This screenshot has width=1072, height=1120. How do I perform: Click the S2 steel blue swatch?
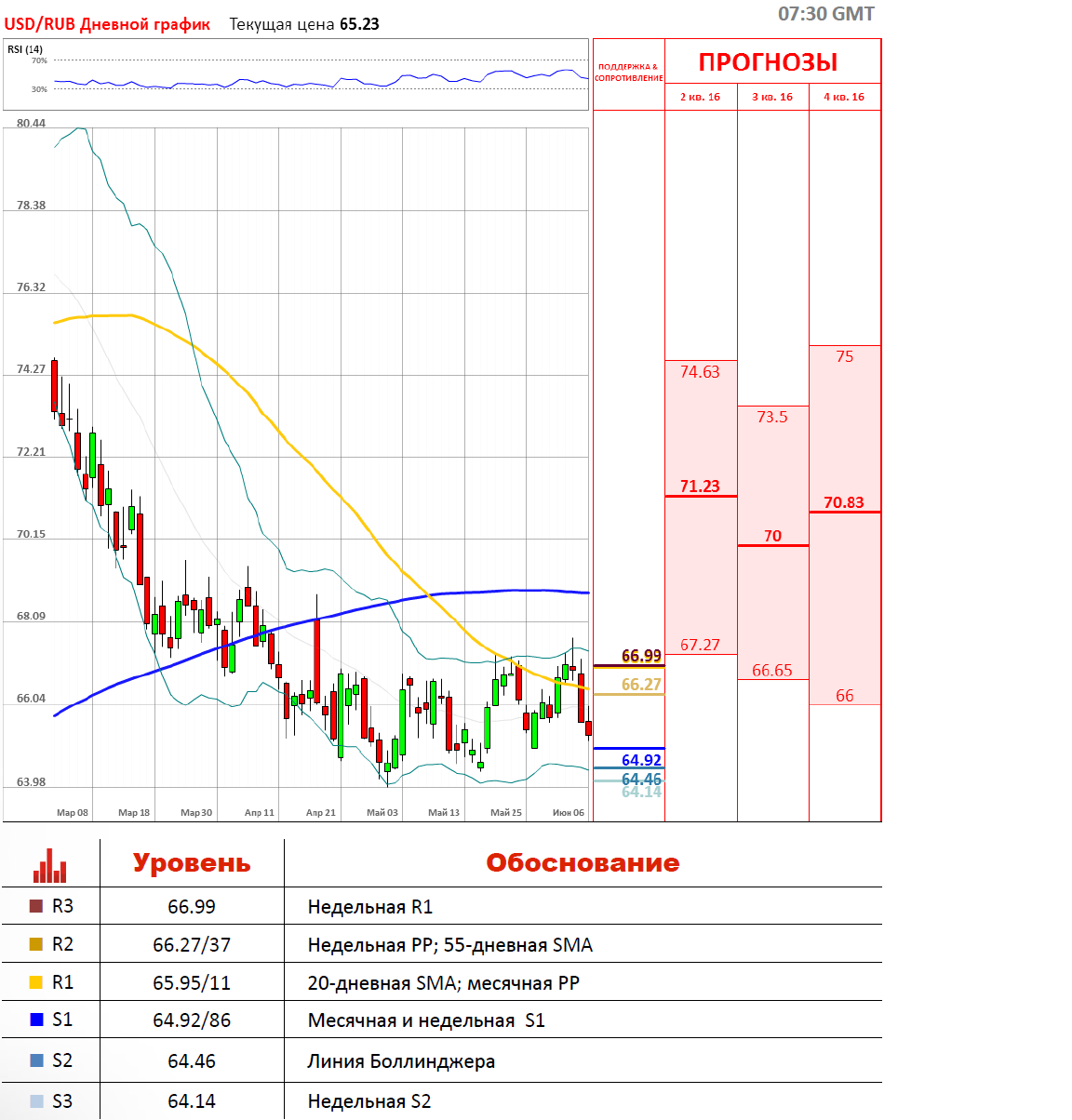click(36, 1060)
